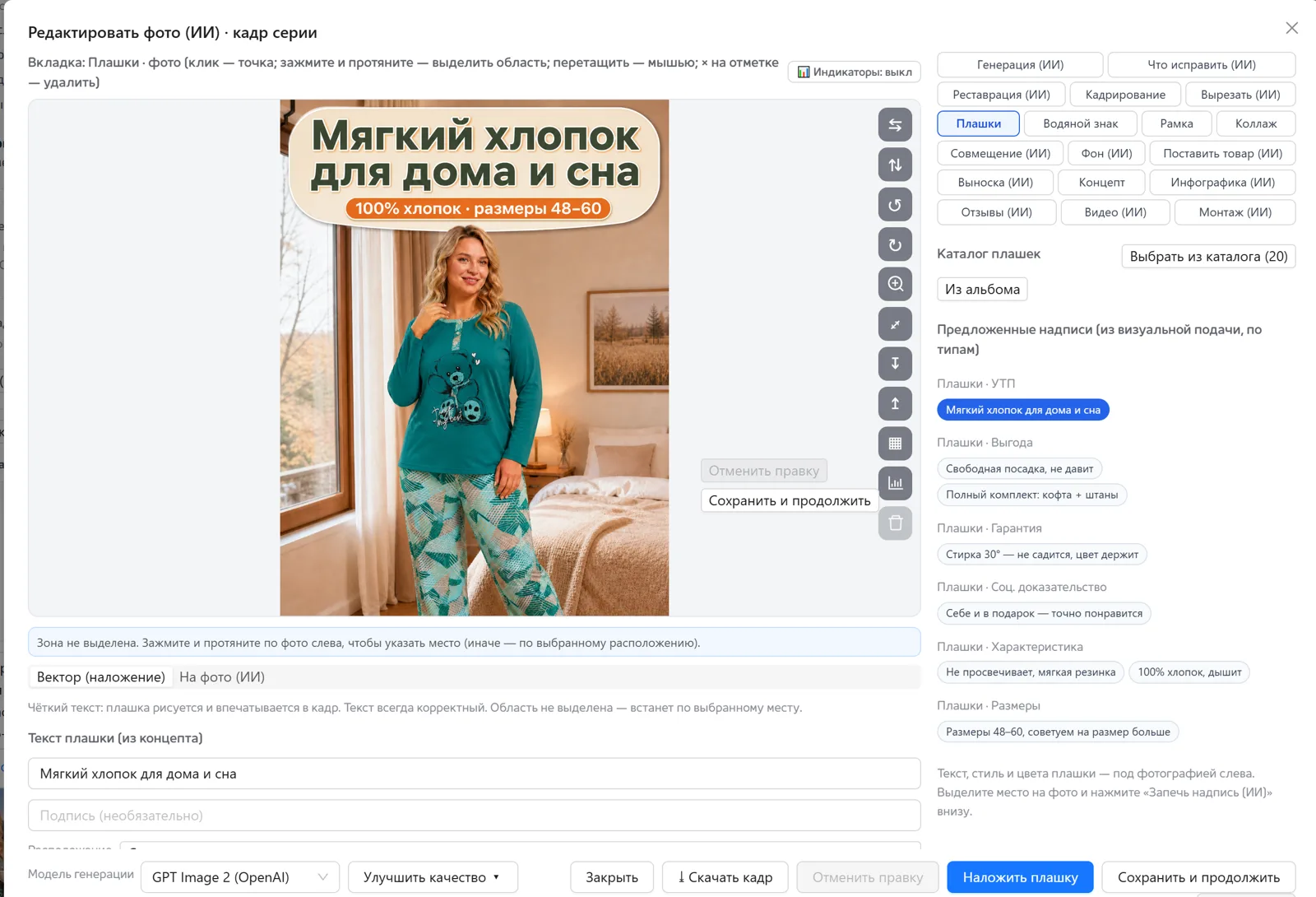Rotate the photo clockwise
The width and height of the screenshot is (1316, 897).
click(x=895, y=244)
